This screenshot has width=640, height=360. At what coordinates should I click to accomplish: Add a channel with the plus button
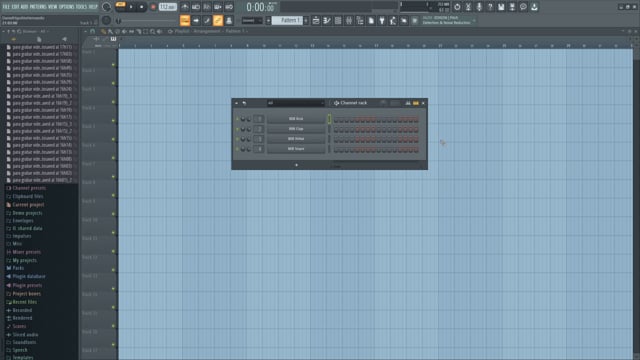tap(296, 165)
